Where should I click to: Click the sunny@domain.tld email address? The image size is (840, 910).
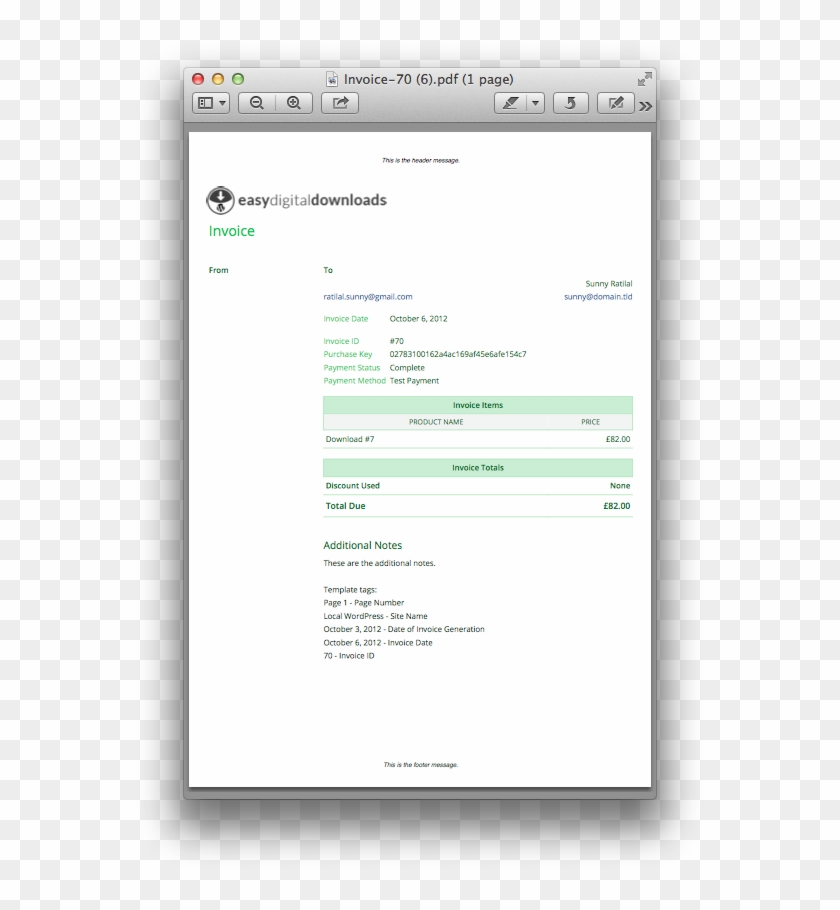coord(598,297)
